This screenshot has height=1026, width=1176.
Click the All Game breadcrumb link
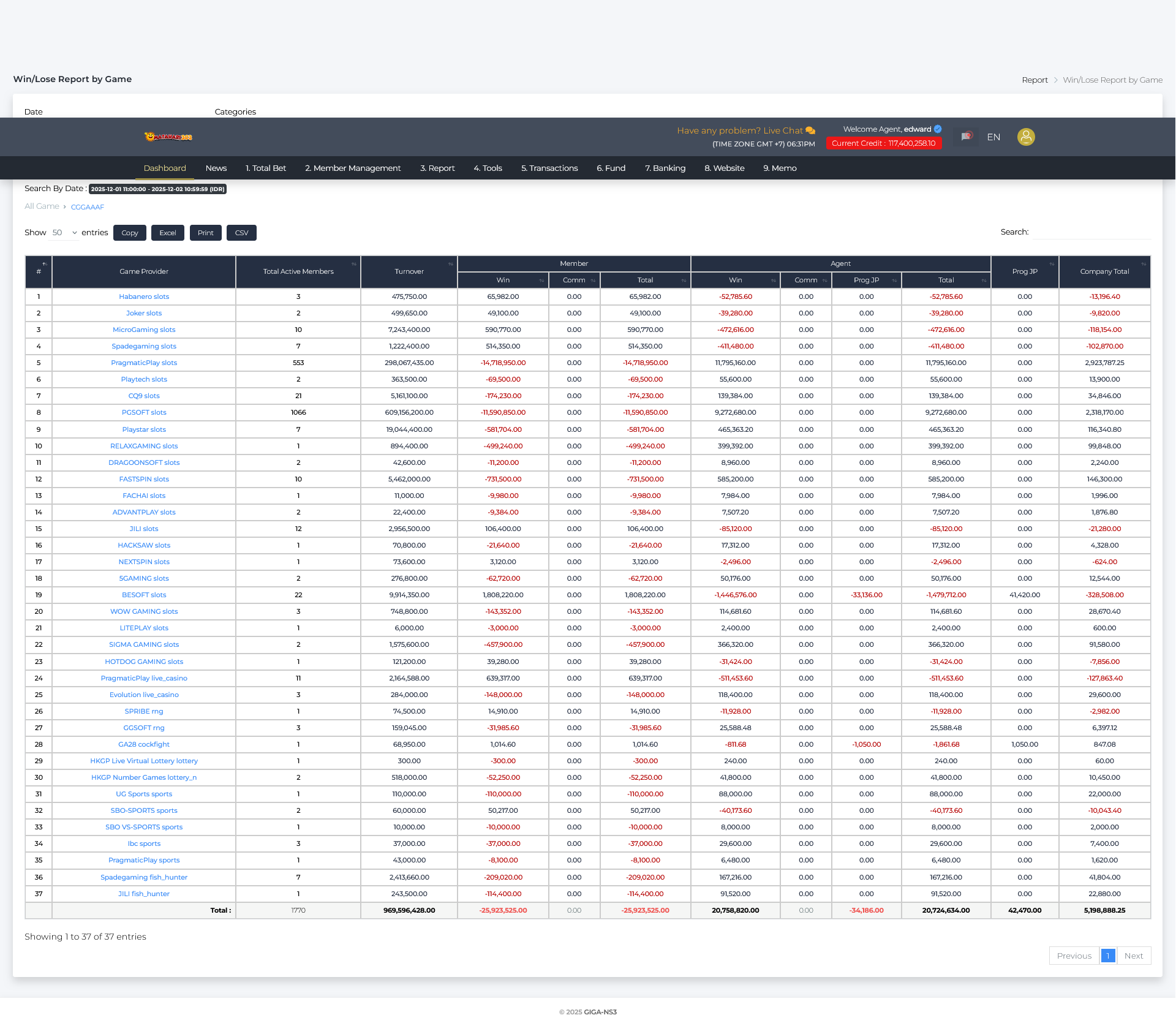pyautogui.click(x=42, y=206)
